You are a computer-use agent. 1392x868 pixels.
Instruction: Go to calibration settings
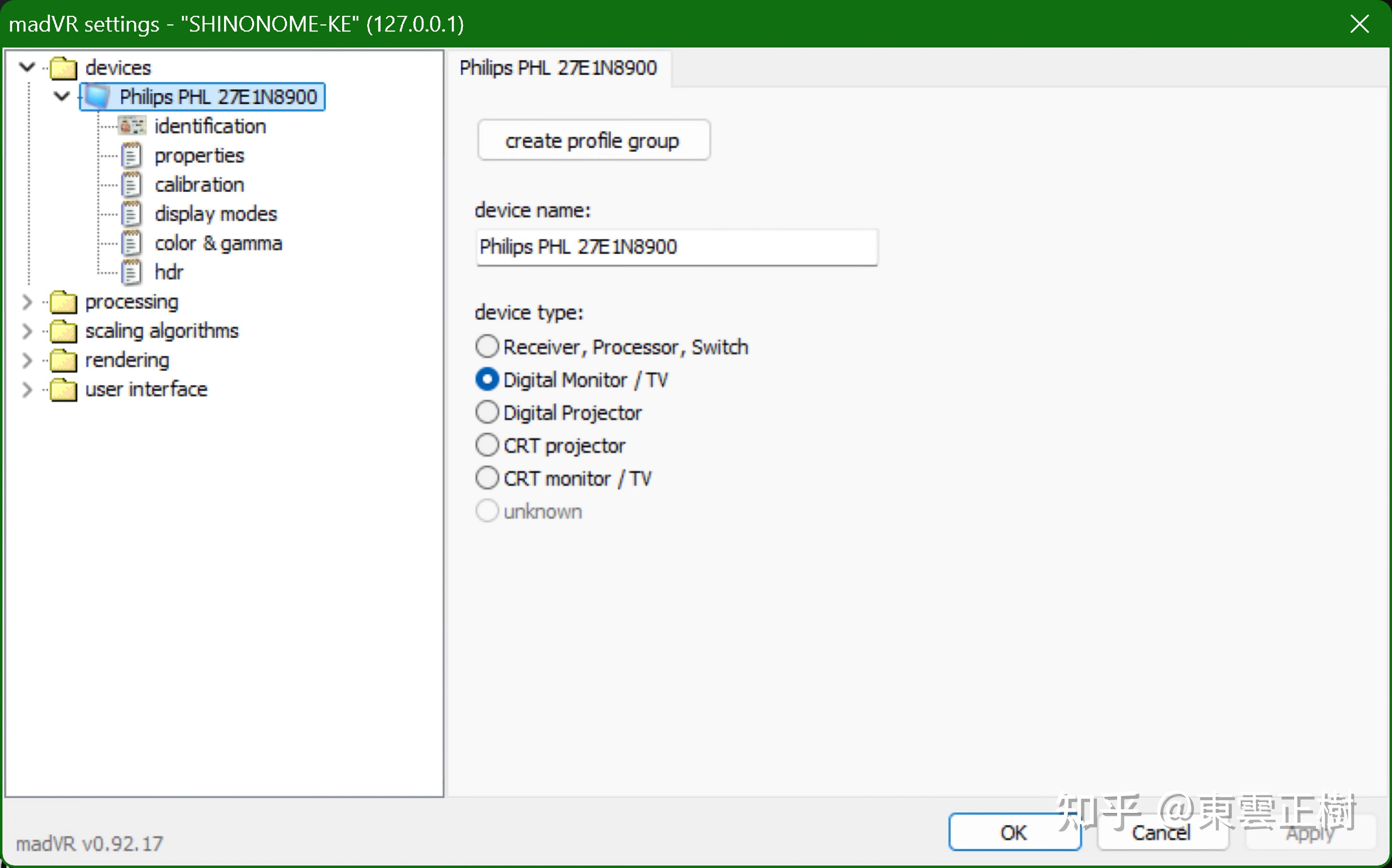coord(199,185)
